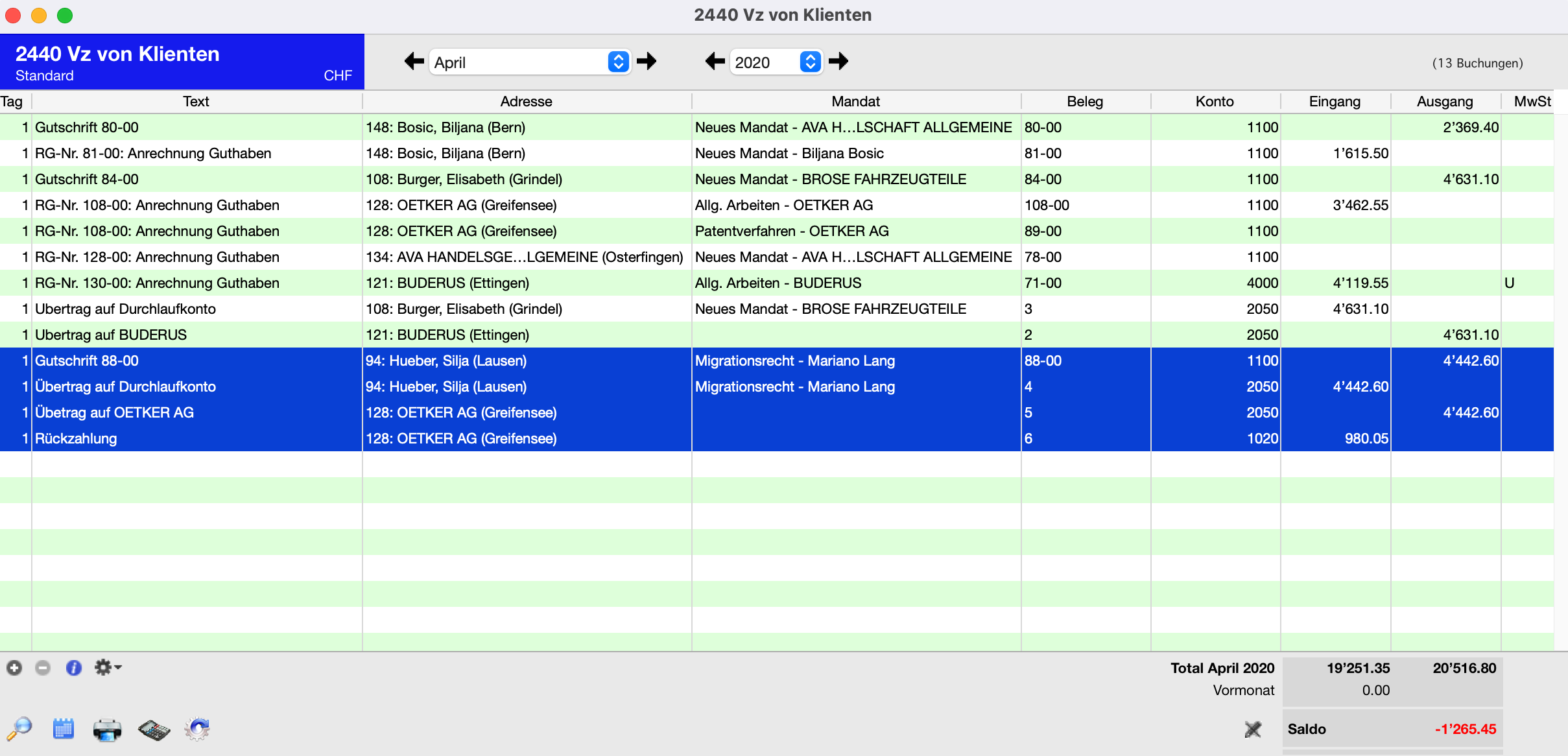
Task: Click Beleg number 89-00
Action: [1043, 231]
